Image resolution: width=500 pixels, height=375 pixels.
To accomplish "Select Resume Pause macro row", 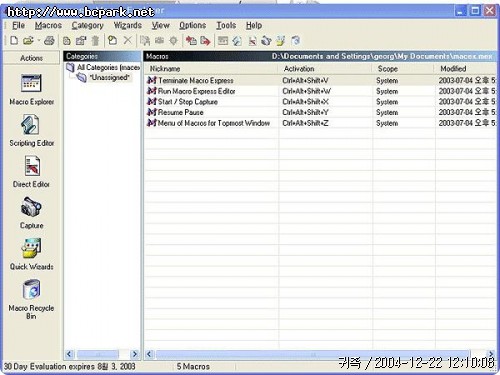I will click(x=321, y=112).
